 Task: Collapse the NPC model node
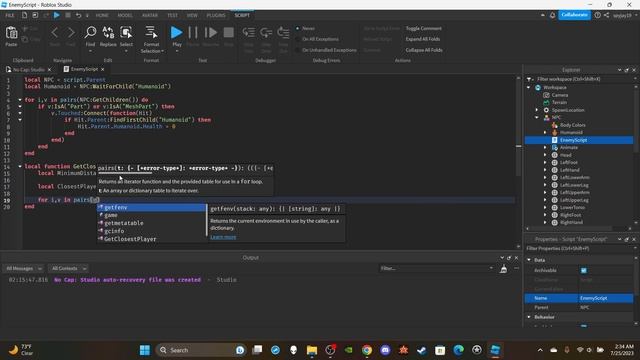click(537, 118)
